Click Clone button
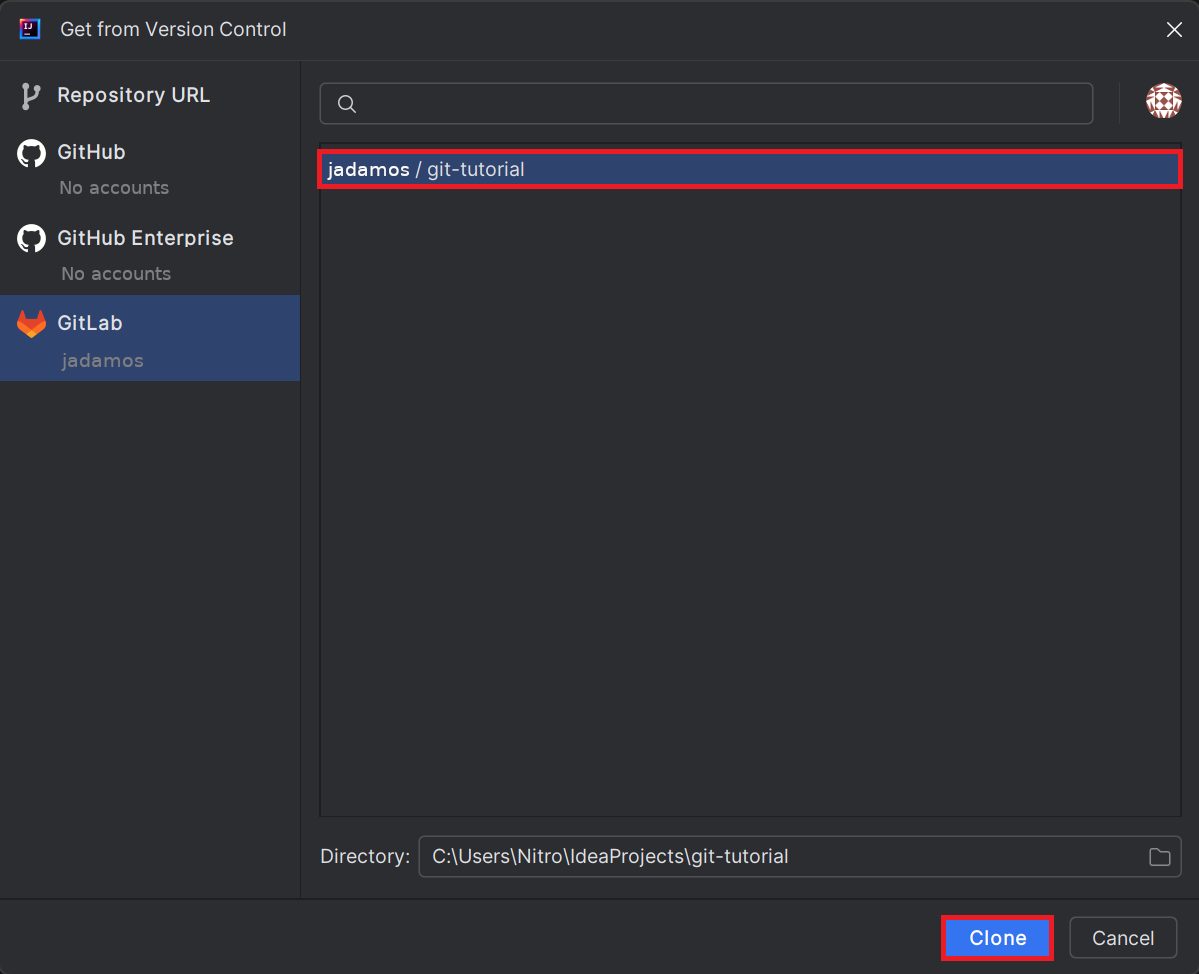 coord(997,938)
